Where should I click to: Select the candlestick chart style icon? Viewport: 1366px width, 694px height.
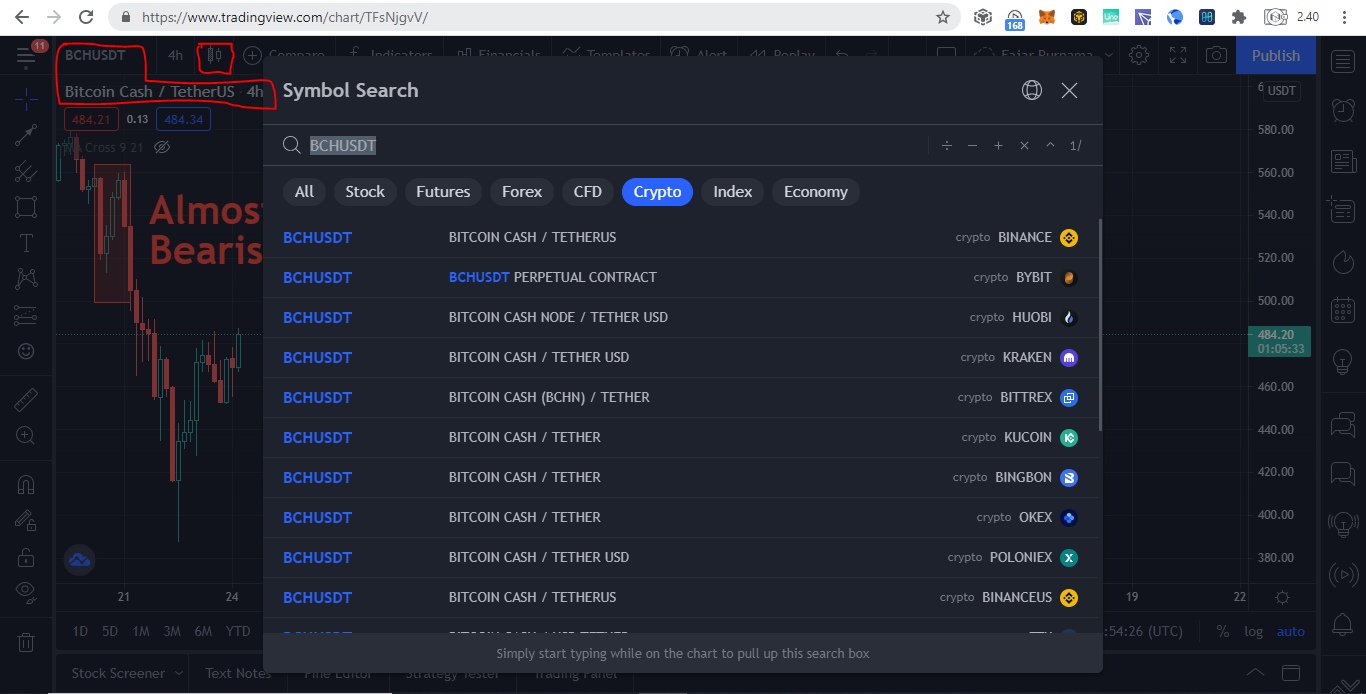(213, 56)
